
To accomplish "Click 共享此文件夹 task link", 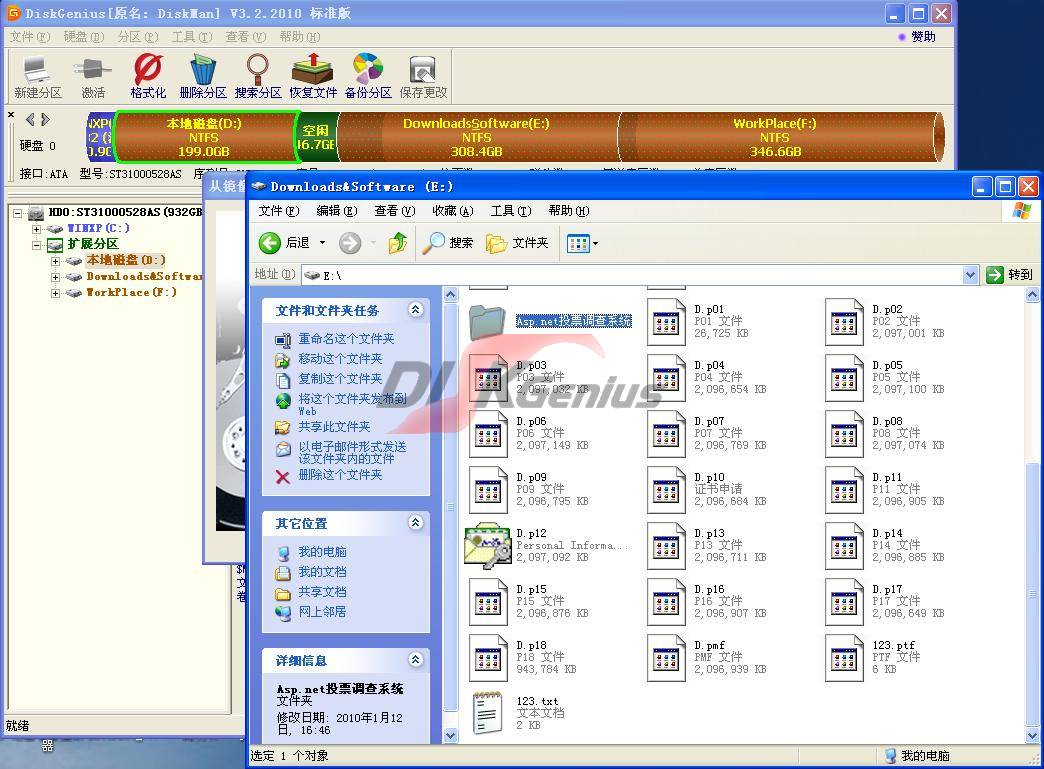I will coord(334,427).
